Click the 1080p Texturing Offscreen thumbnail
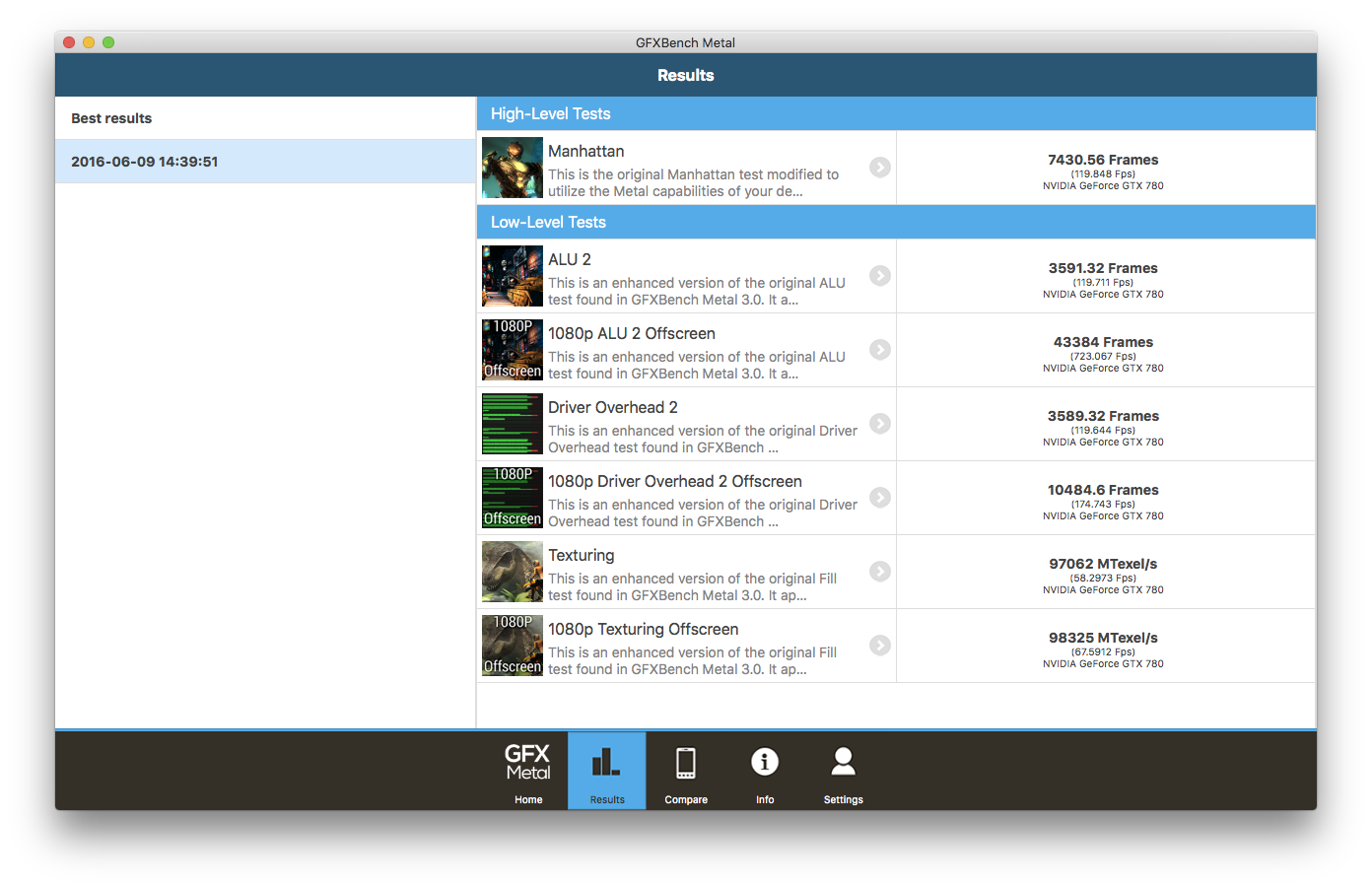Image resolution: width=1372 pixels, height=889 pixels. pyautogui.click(x=513, y=646)
